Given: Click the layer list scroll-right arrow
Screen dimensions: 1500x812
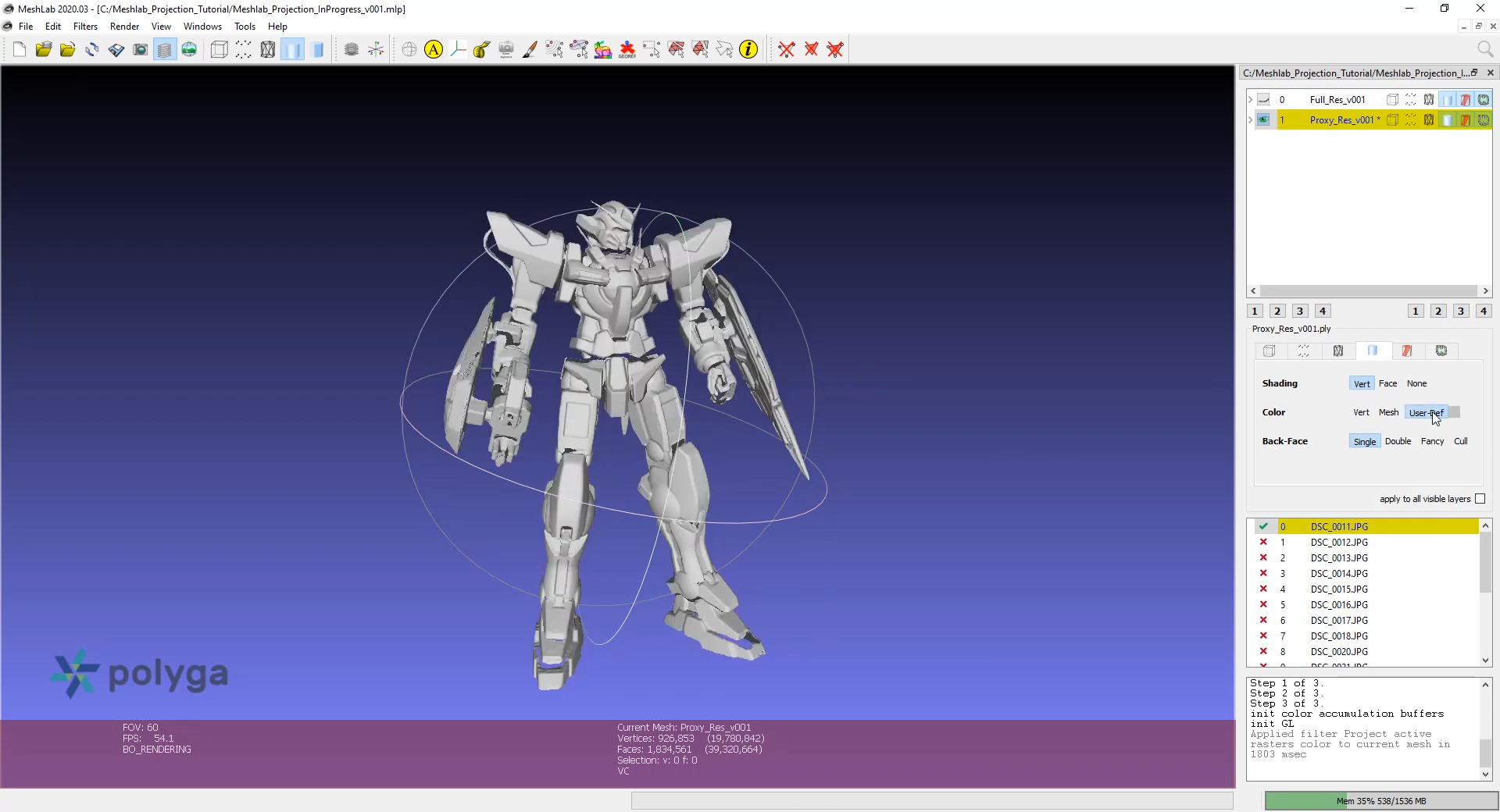Looking at the screenshot, I should 1485,291.
